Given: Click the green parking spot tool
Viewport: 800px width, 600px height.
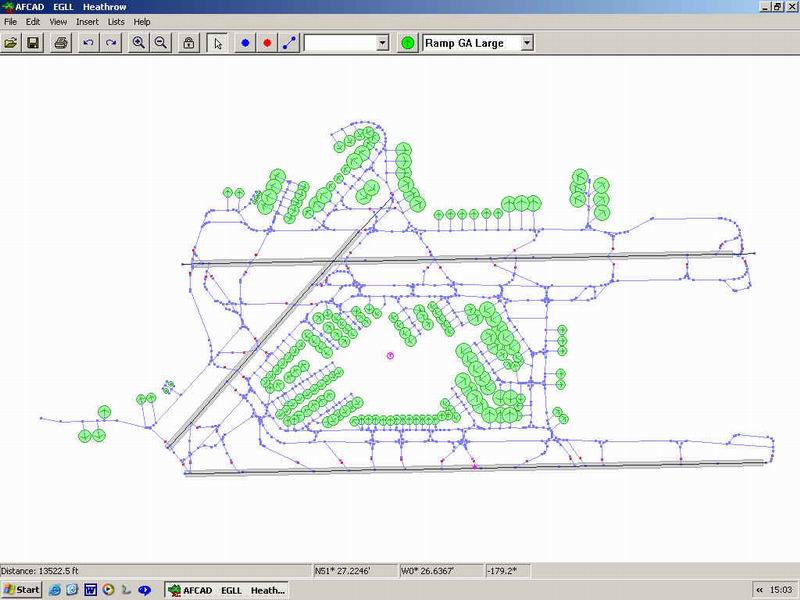Looking at the screenshot, I should click(408, 43).
